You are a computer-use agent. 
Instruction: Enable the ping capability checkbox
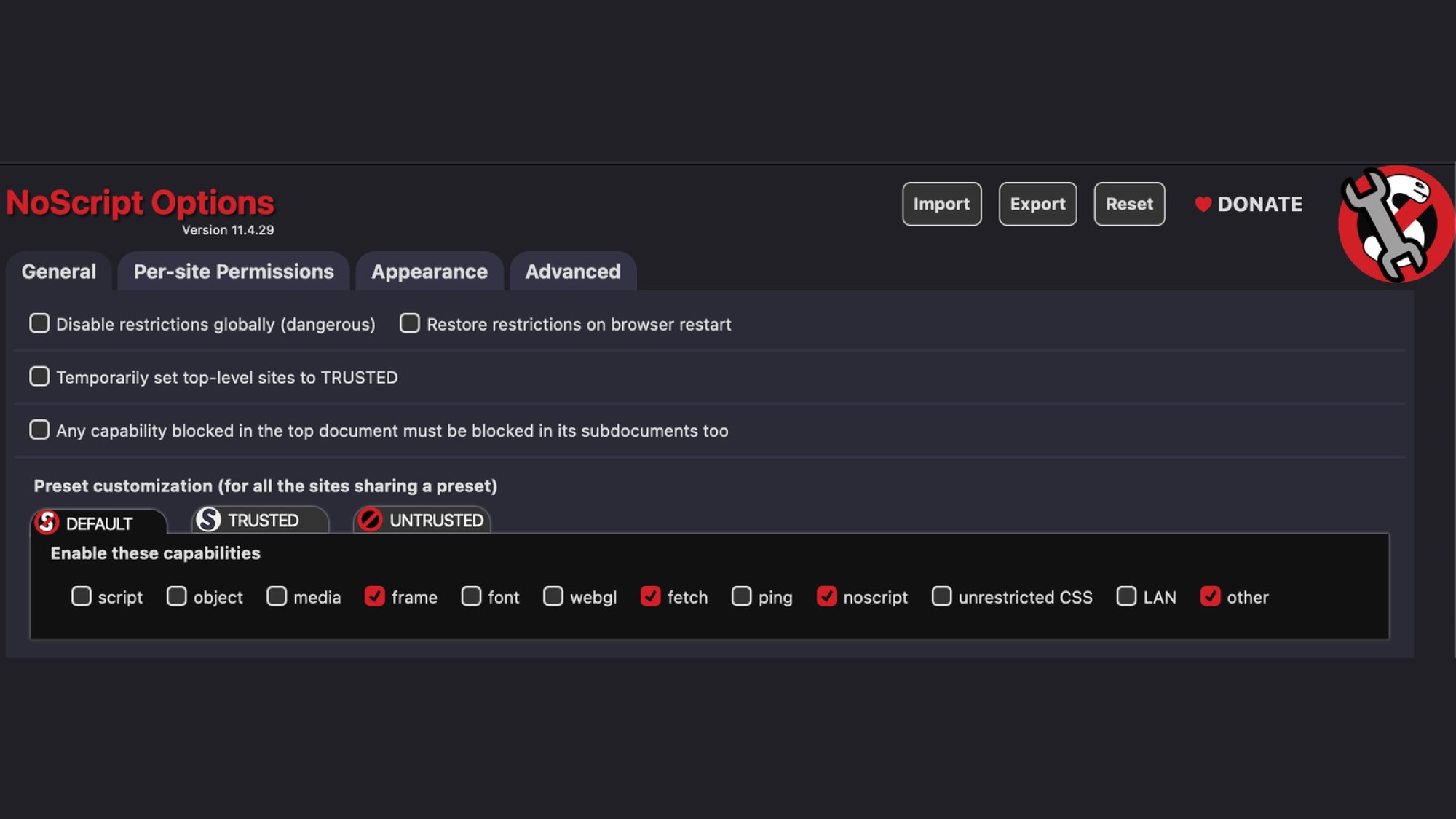pos(742,596)
